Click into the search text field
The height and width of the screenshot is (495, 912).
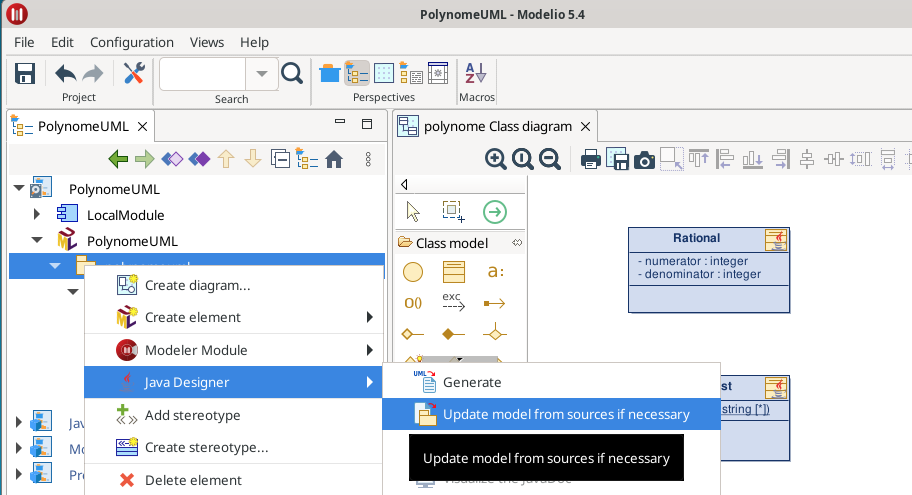click(202, 74)
